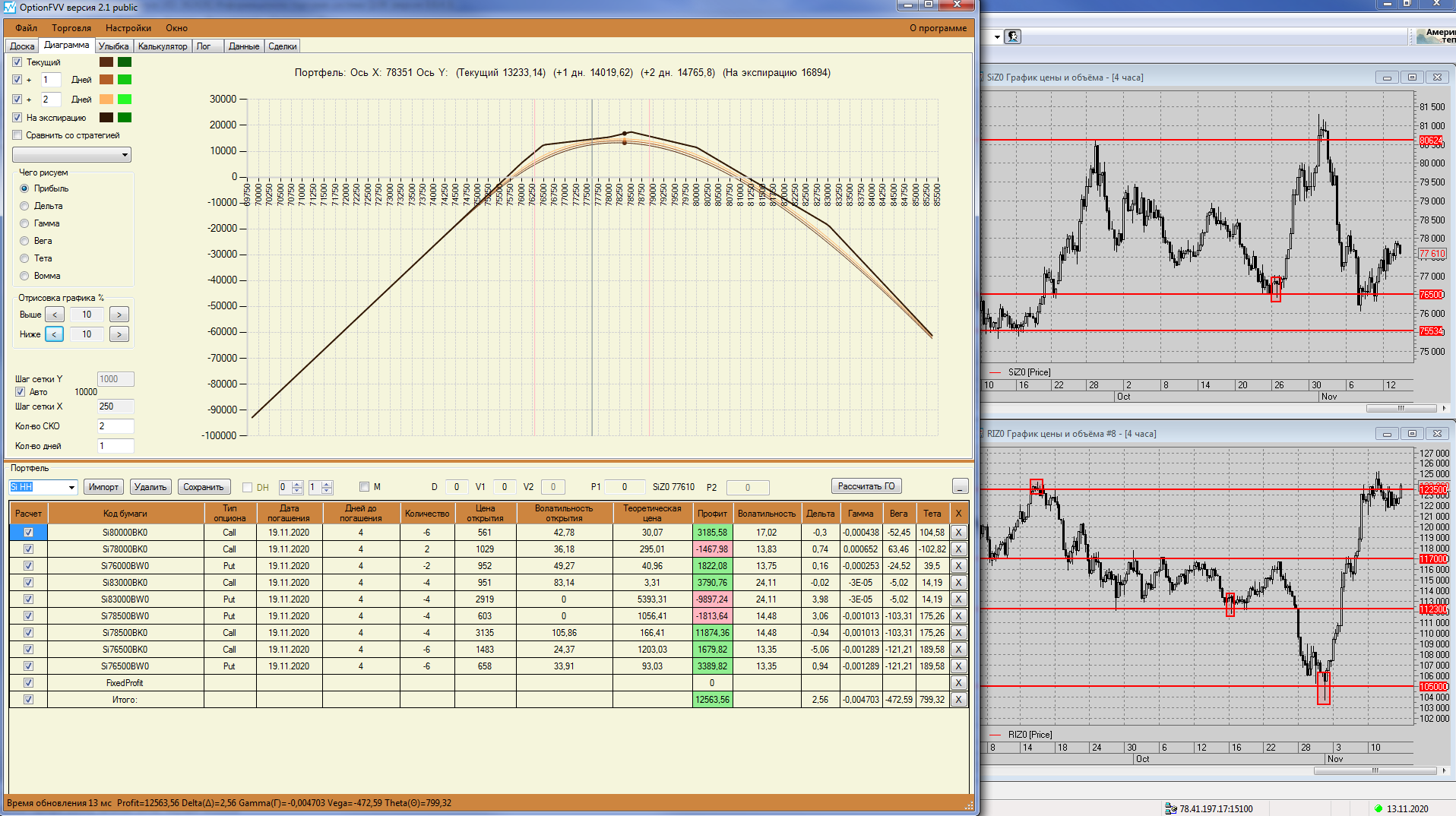Delete the Si80000BK0 row with its X button
This screenshot has width=1456, height=816.
pyautogui.click(x=959, y=533)
